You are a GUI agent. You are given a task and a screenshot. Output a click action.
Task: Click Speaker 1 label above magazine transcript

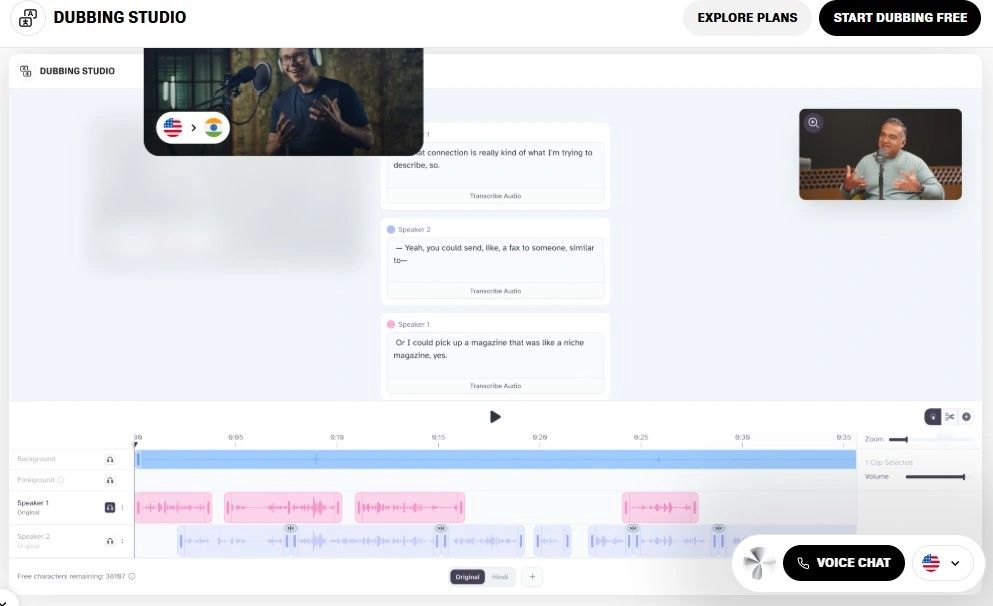point(414,324)
